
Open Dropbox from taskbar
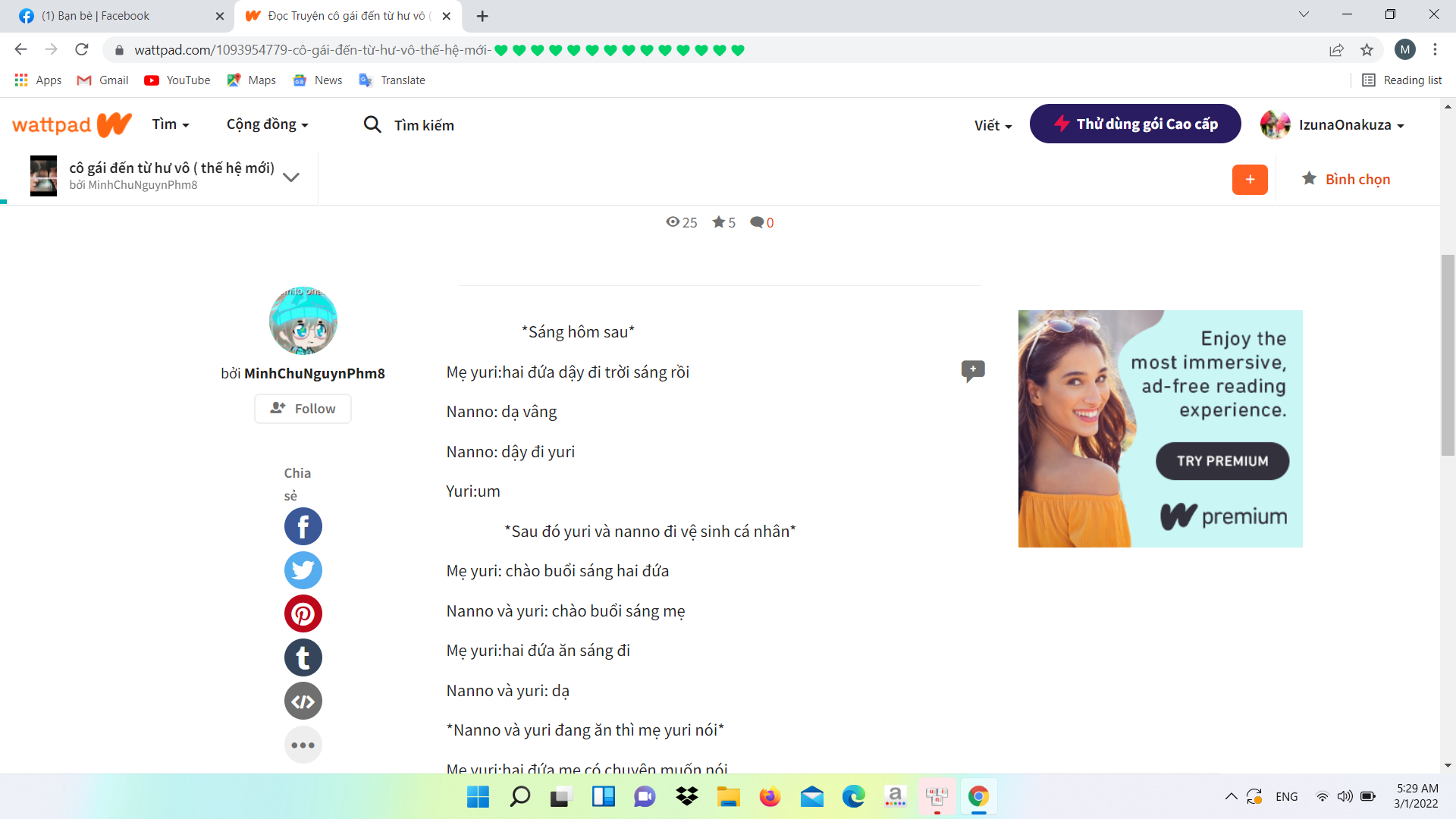pyautogui.click(x=686, y=796)
